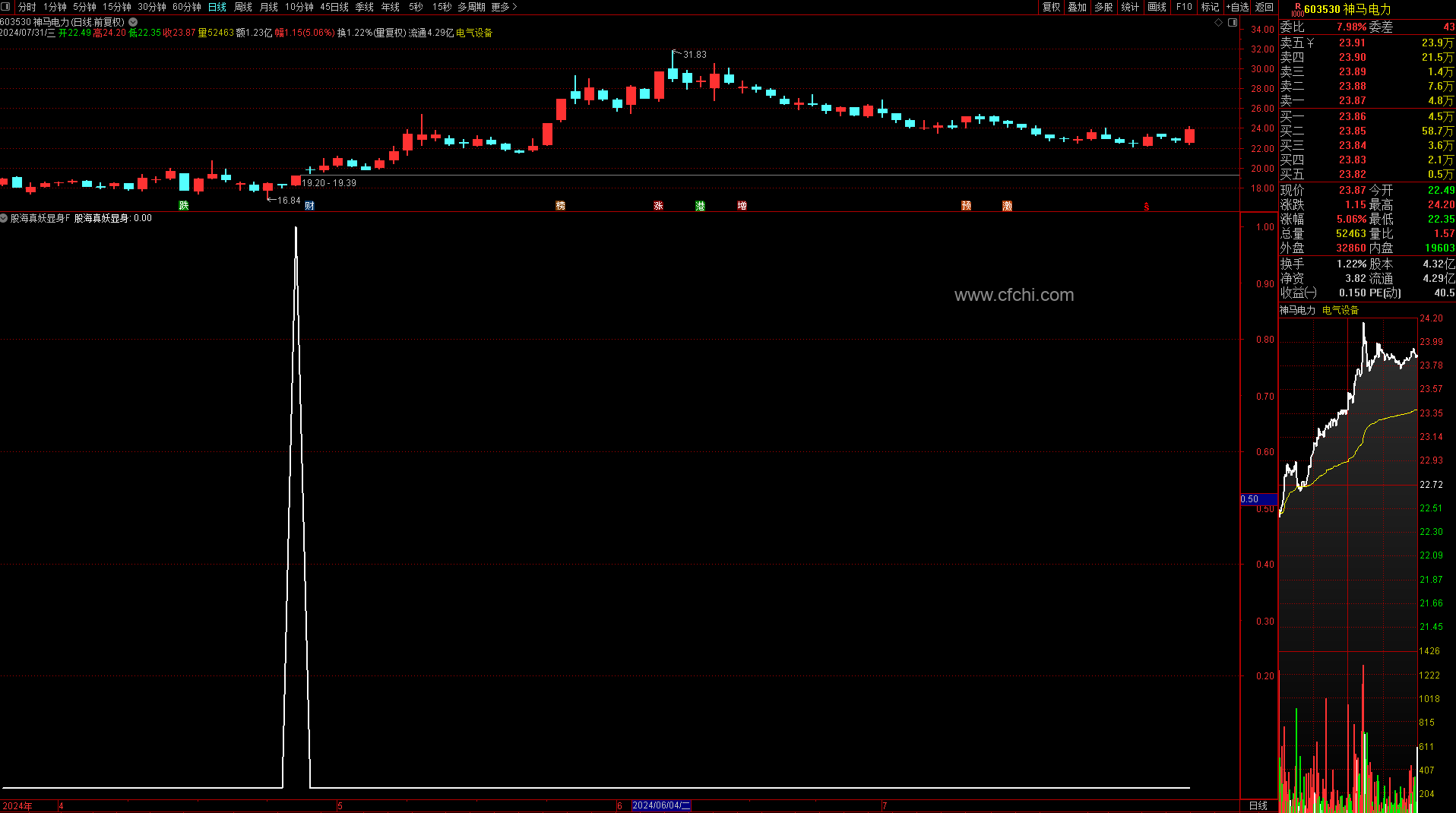Click the 榜 event marker
Screen dimensions: 1456x813
click(x=561, y=206)
